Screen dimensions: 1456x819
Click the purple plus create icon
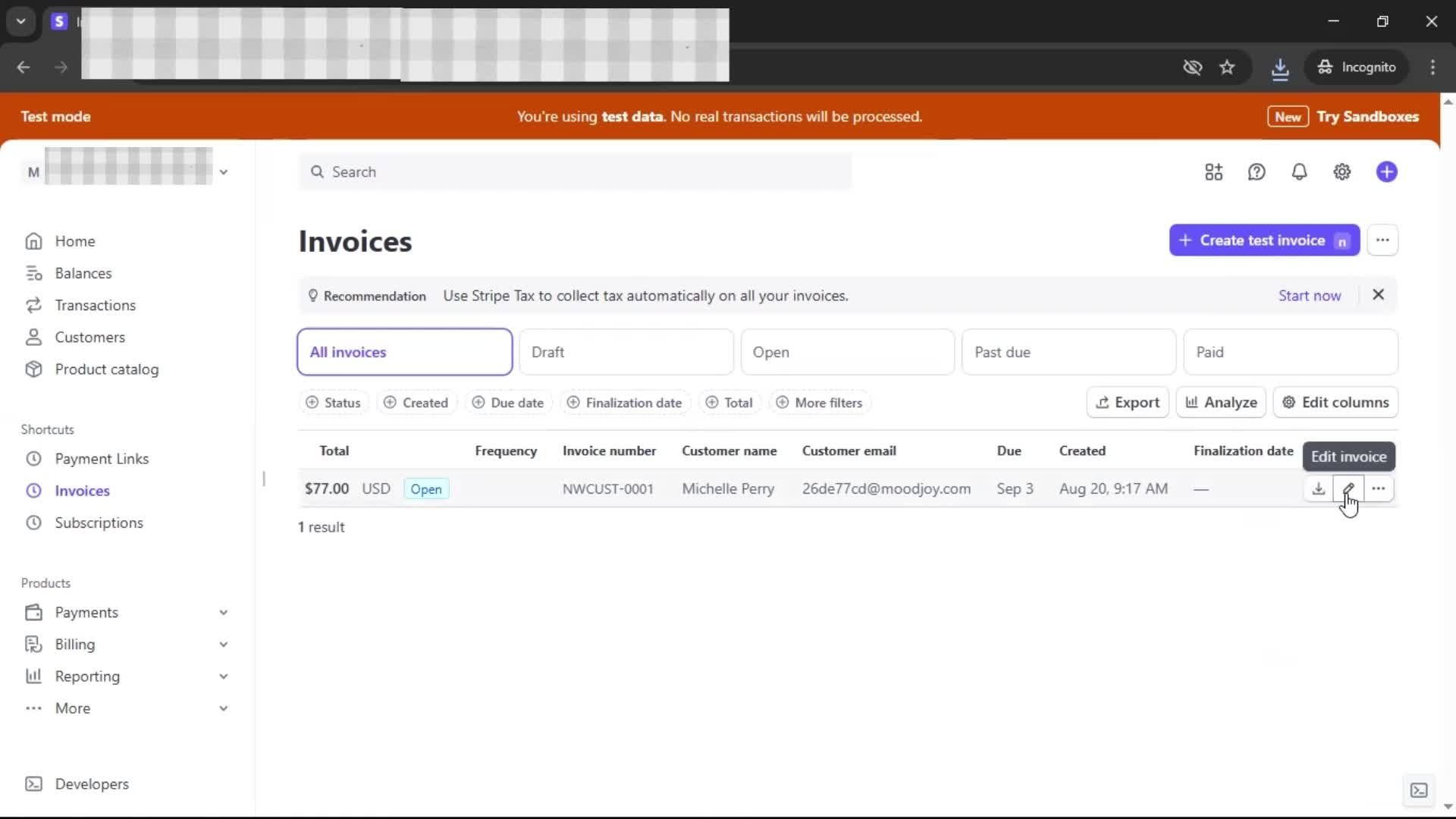pos(1386,172)
